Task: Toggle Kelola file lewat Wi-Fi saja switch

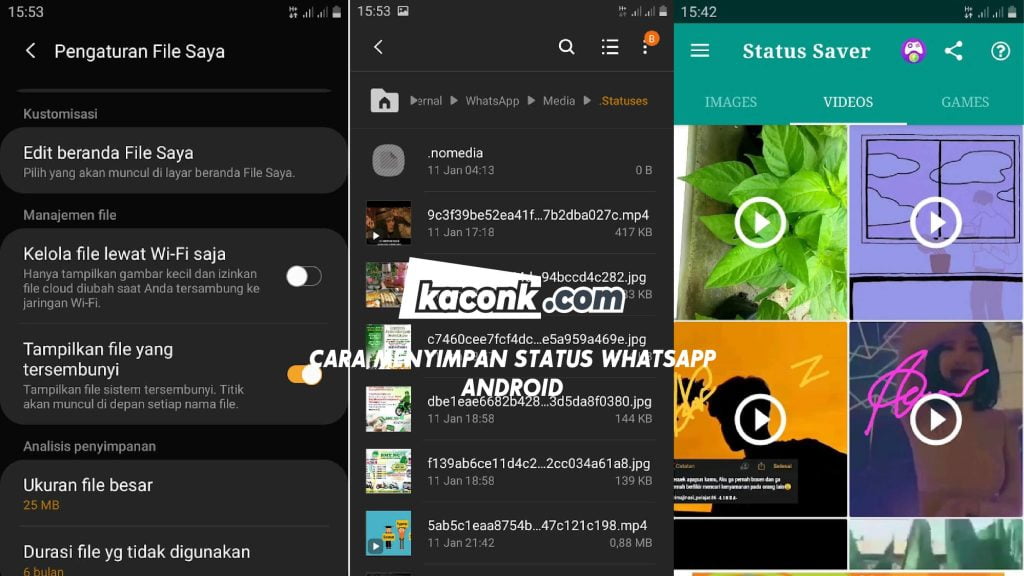Action: [x=304, y=276]
